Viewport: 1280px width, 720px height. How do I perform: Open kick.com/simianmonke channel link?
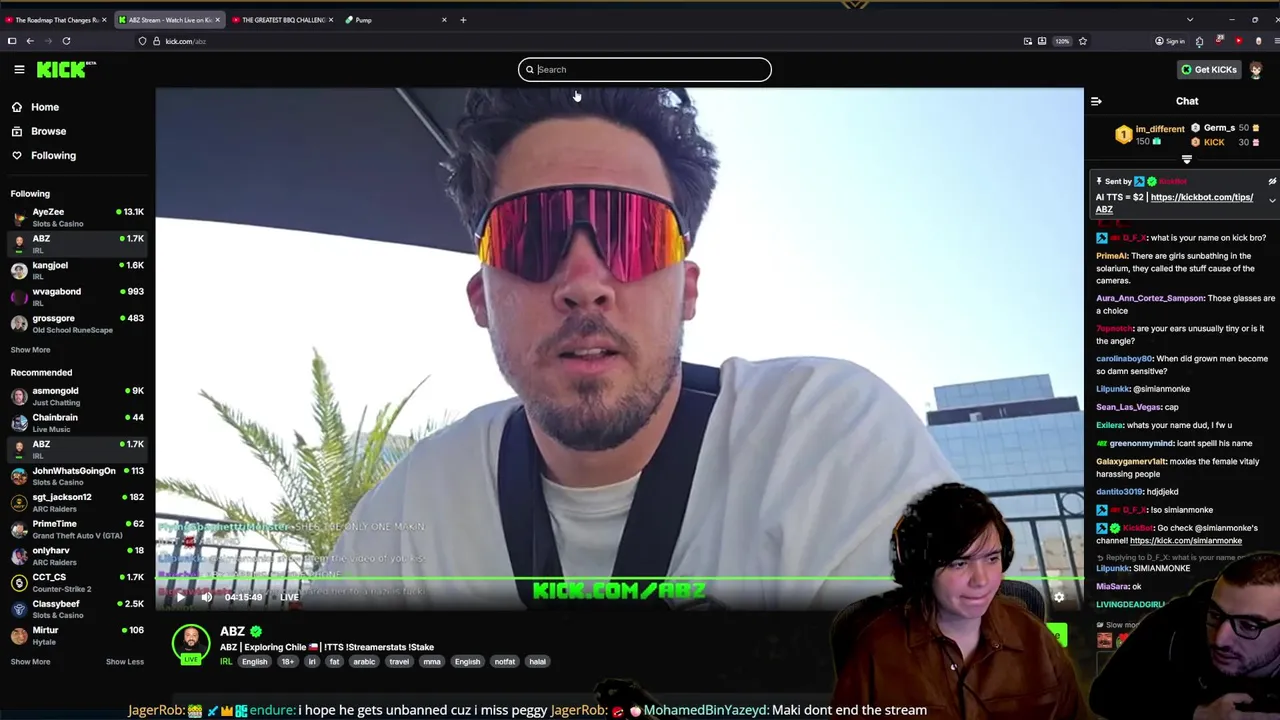pos(1185,541)
